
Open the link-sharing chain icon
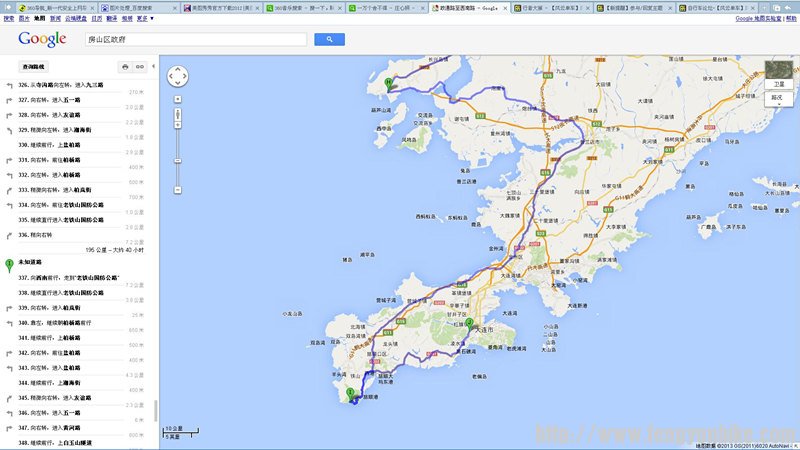coord(141,66)
